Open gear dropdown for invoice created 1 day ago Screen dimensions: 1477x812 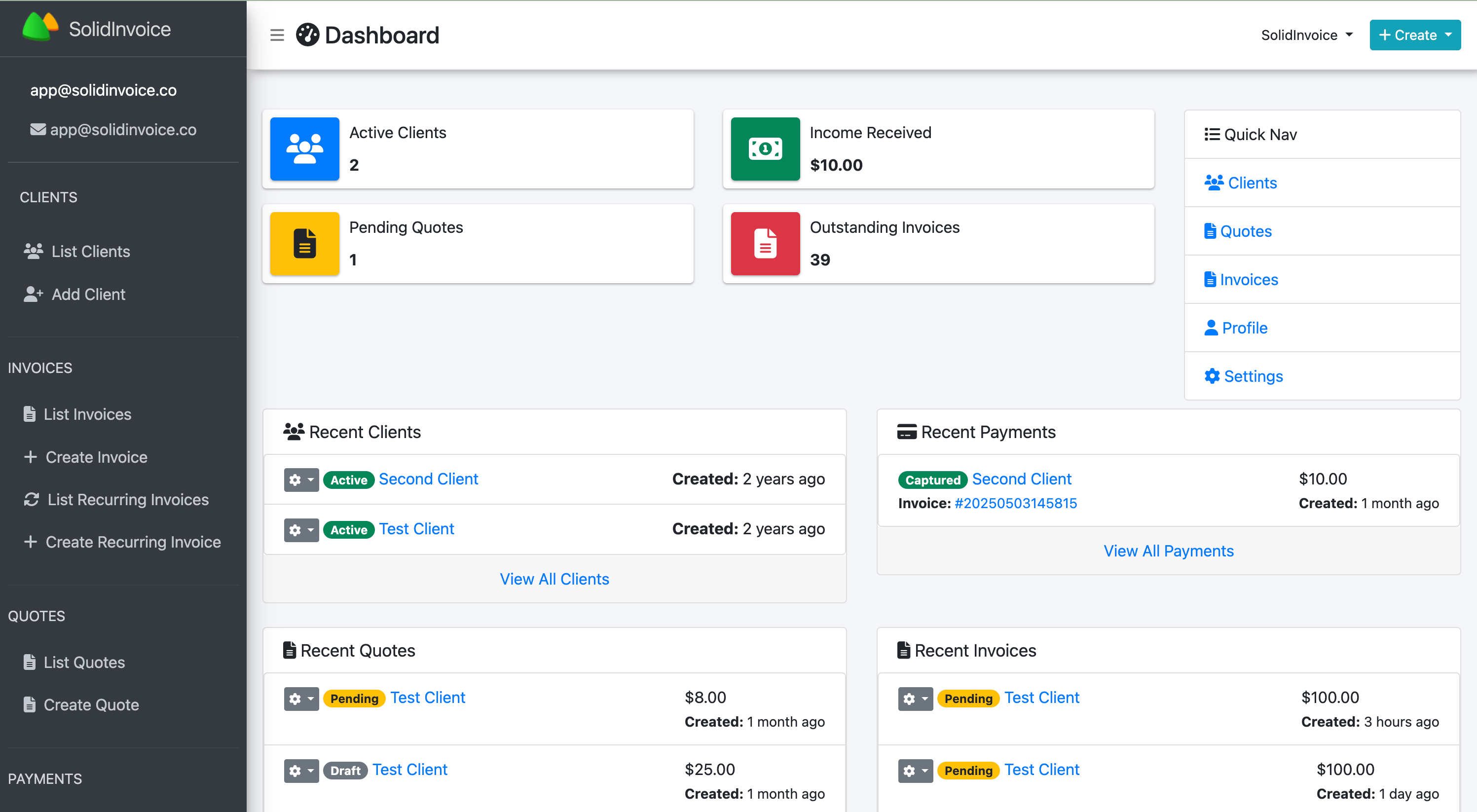[916, 771]
